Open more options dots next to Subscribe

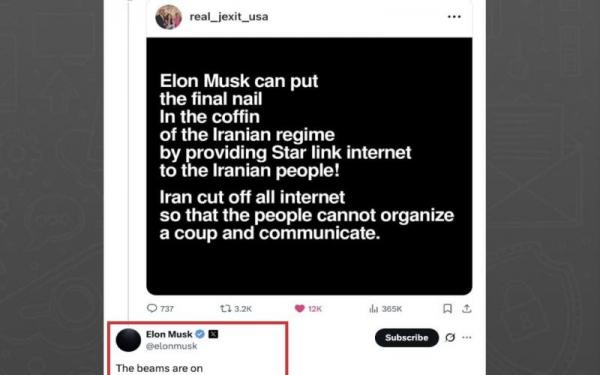click(x=466, y=338)
